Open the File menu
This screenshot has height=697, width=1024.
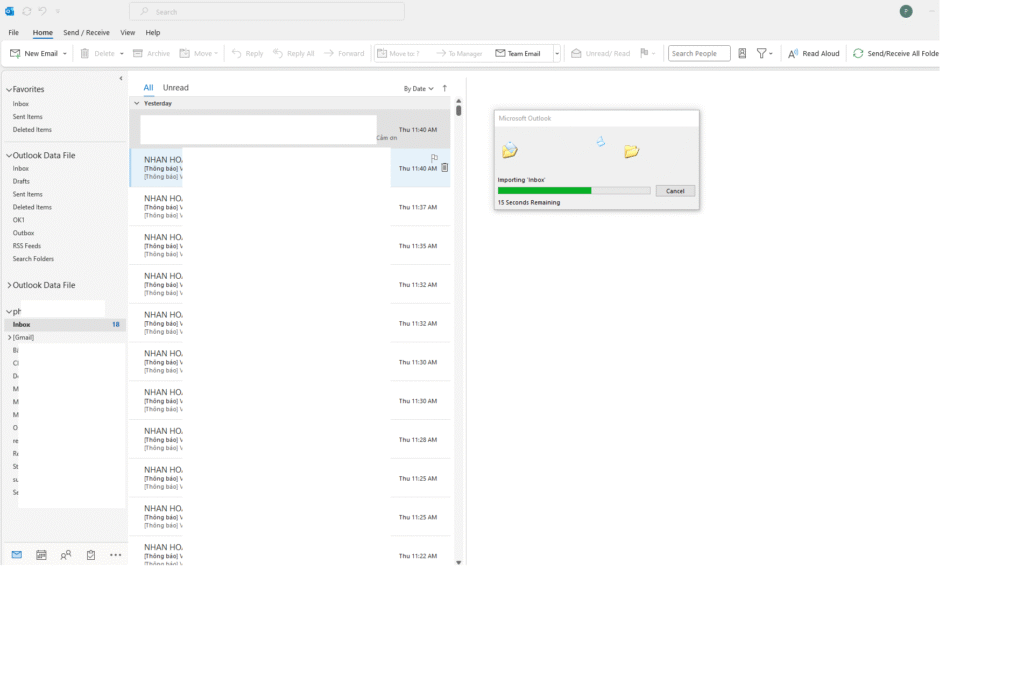pos(14,33)
